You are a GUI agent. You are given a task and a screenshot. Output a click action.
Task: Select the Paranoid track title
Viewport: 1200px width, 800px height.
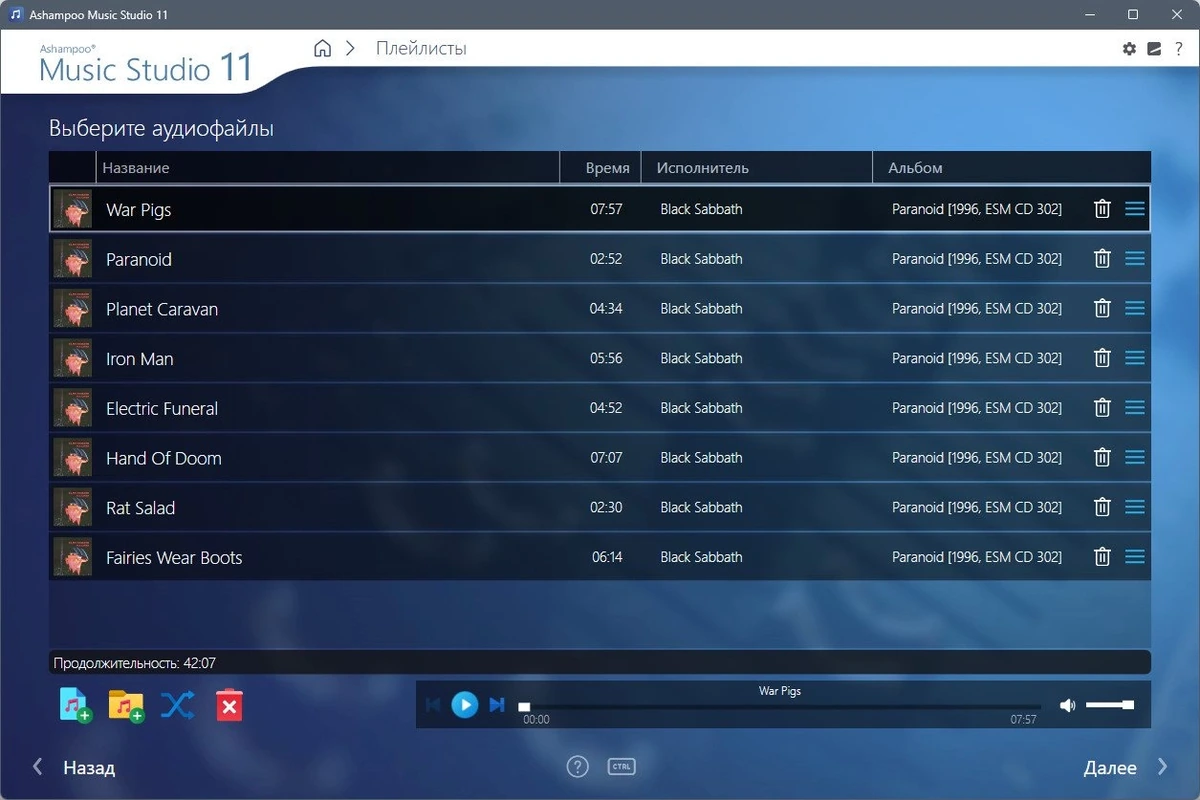[x=139, y=259]
